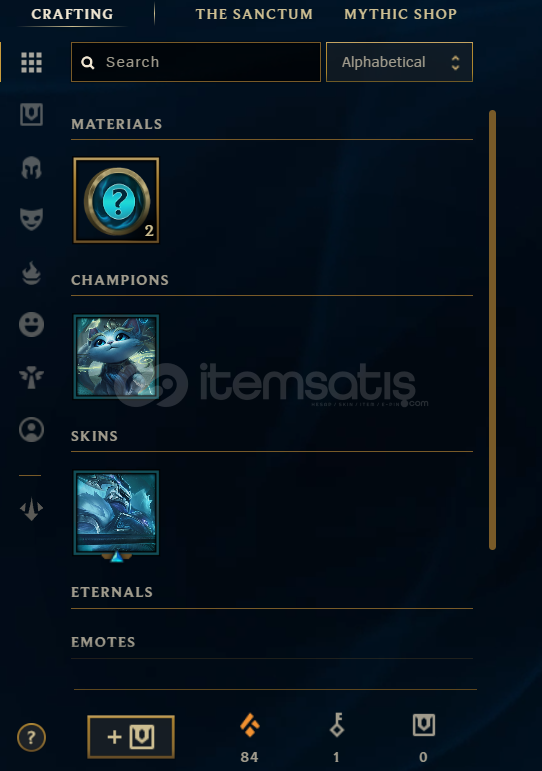The height and width of the screenshot is (771, 542).
Task: Select the ward skins flame icon
Action: pos(31,273)
